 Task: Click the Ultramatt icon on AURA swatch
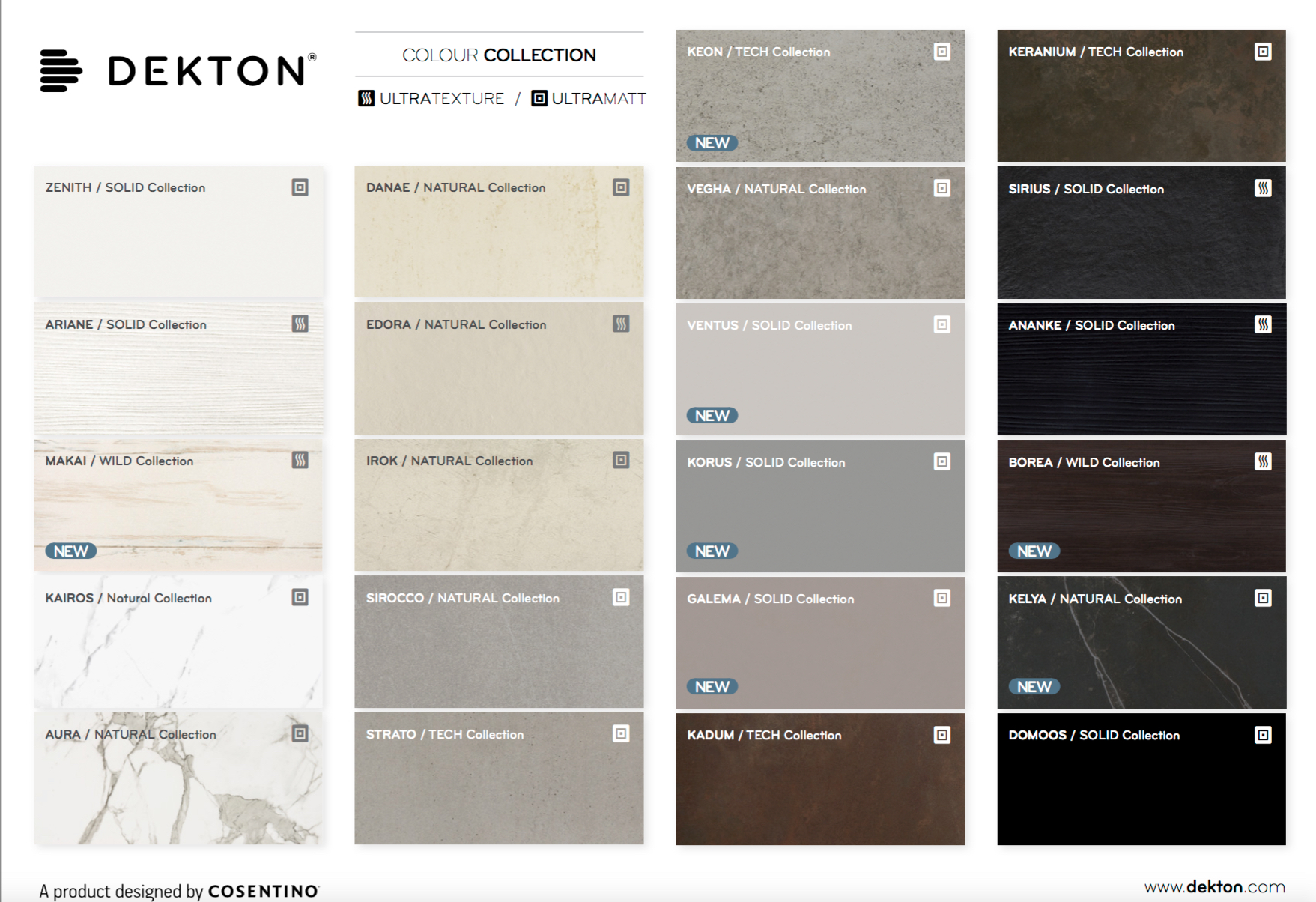point(300,733)
